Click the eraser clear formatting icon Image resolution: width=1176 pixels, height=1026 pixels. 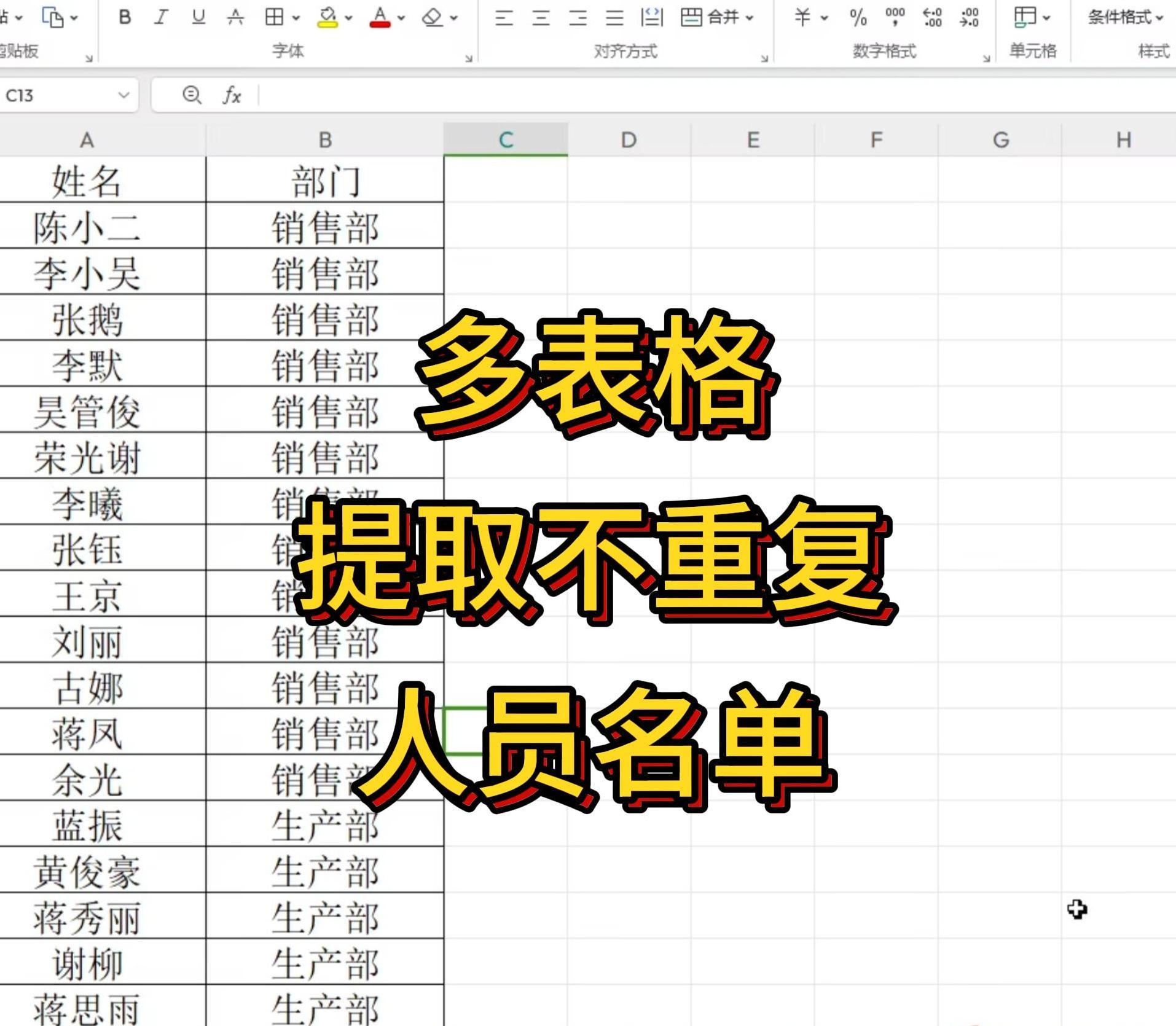(x=432, y=17)
